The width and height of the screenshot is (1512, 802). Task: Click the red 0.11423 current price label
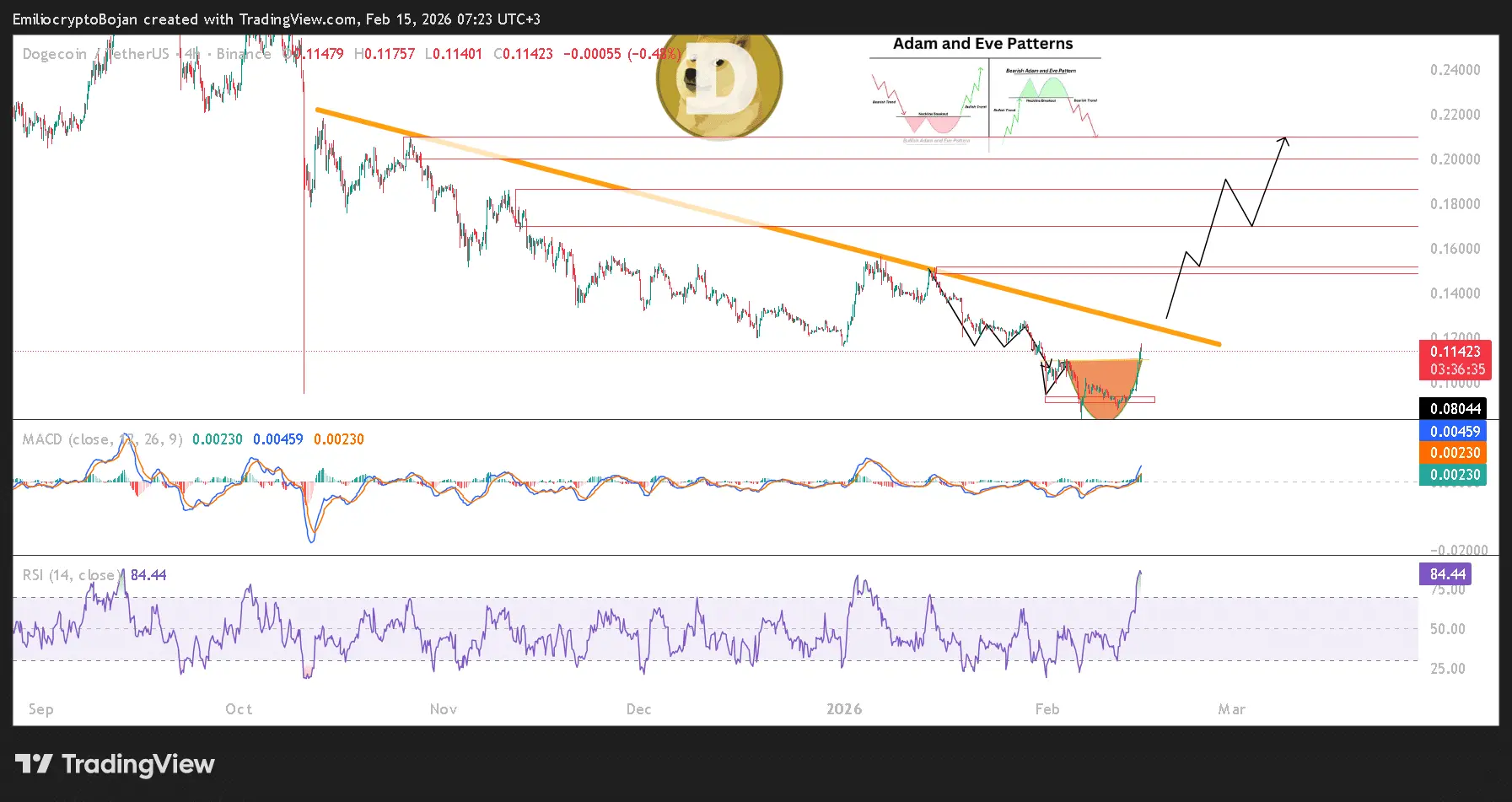[x=1456, y=360]
